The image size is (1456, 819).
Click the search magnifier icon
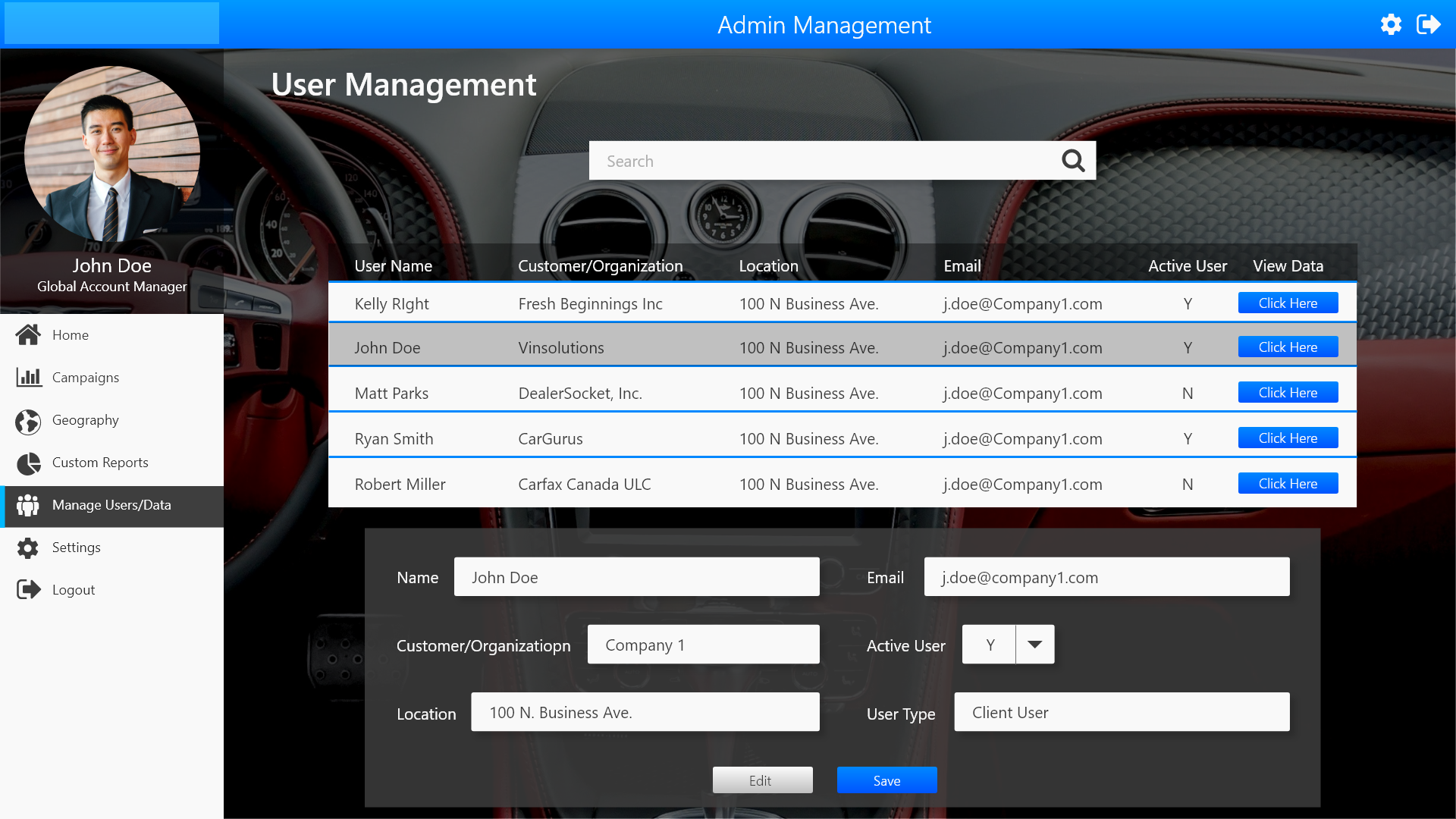1073,160
